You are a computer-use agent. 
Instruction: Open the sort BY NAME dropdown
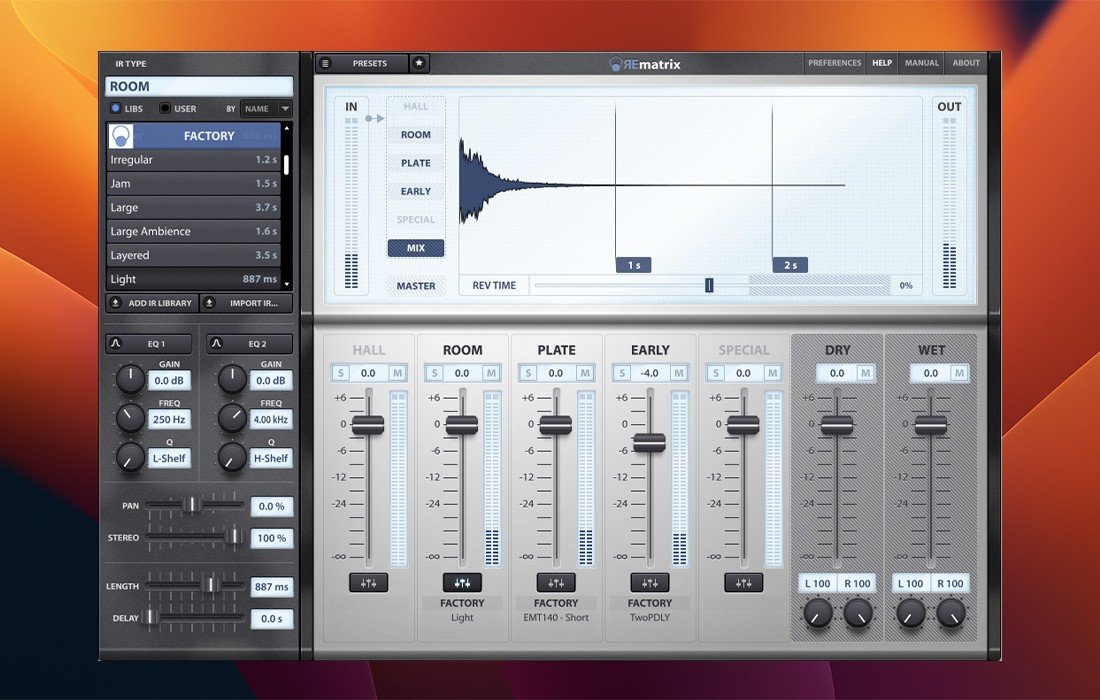pos(266,108)
